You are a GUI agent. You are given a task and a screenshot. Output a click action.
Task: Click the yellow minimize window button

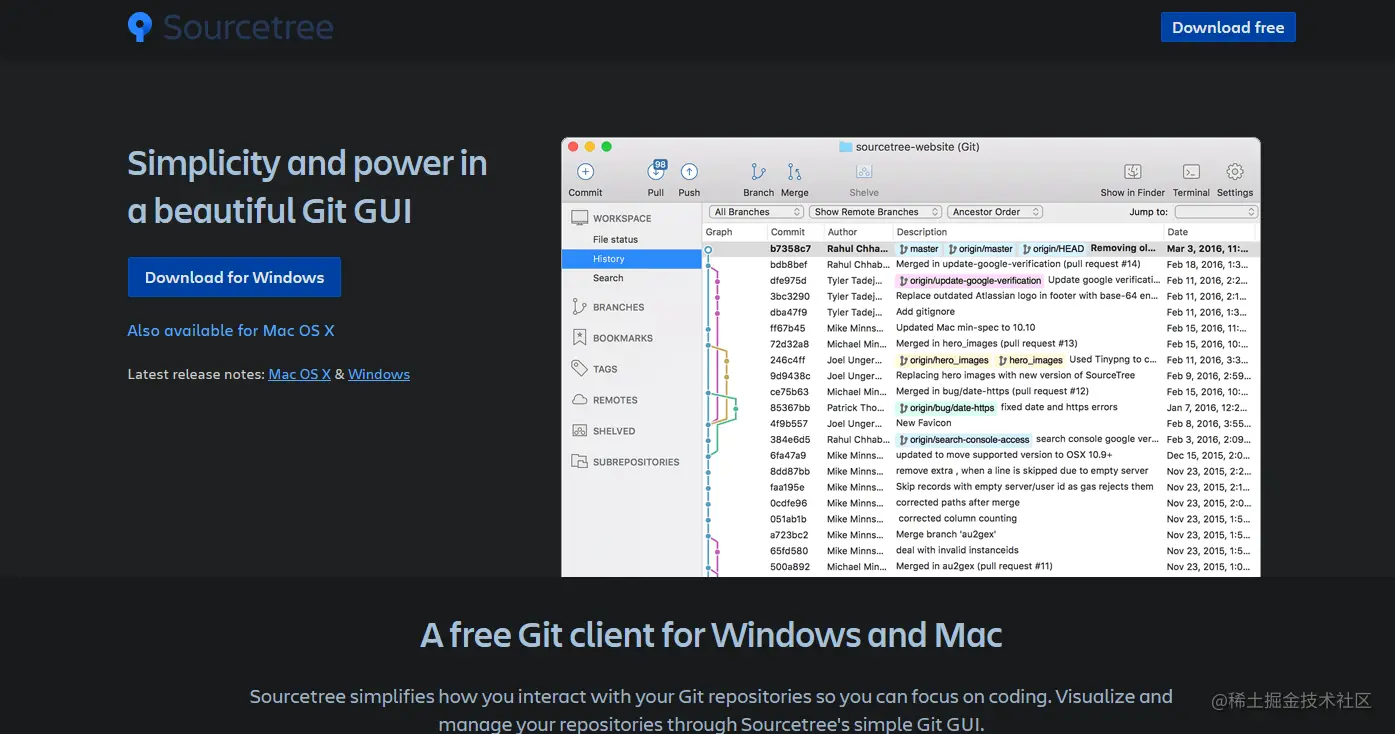click(590, 147)
